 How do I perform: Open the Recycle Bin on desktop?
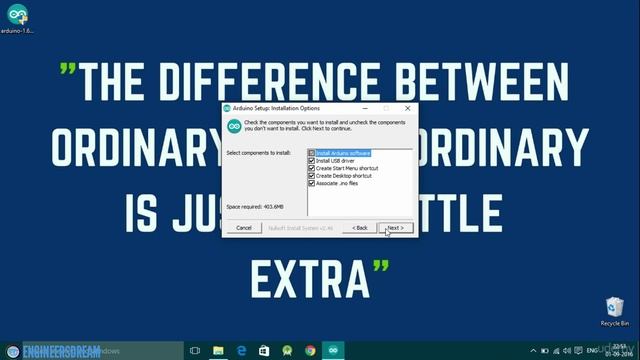[614, 311]
